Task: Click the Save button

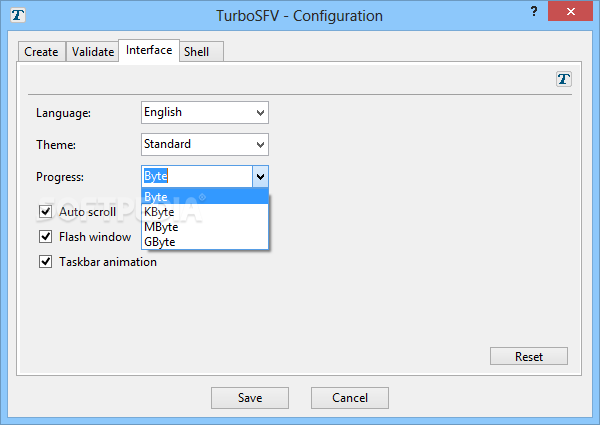Action: click(x=250, y=398)
